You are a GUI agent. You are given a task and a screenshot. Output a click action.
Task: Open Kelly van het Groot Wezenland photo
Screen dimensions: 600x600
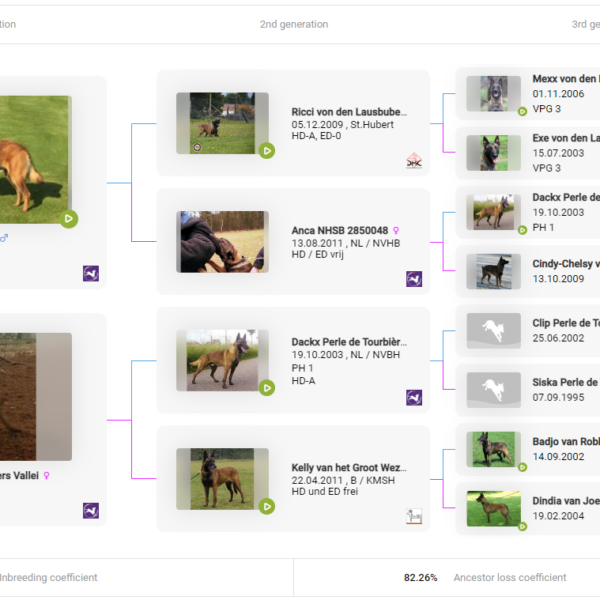coord(222,479)
